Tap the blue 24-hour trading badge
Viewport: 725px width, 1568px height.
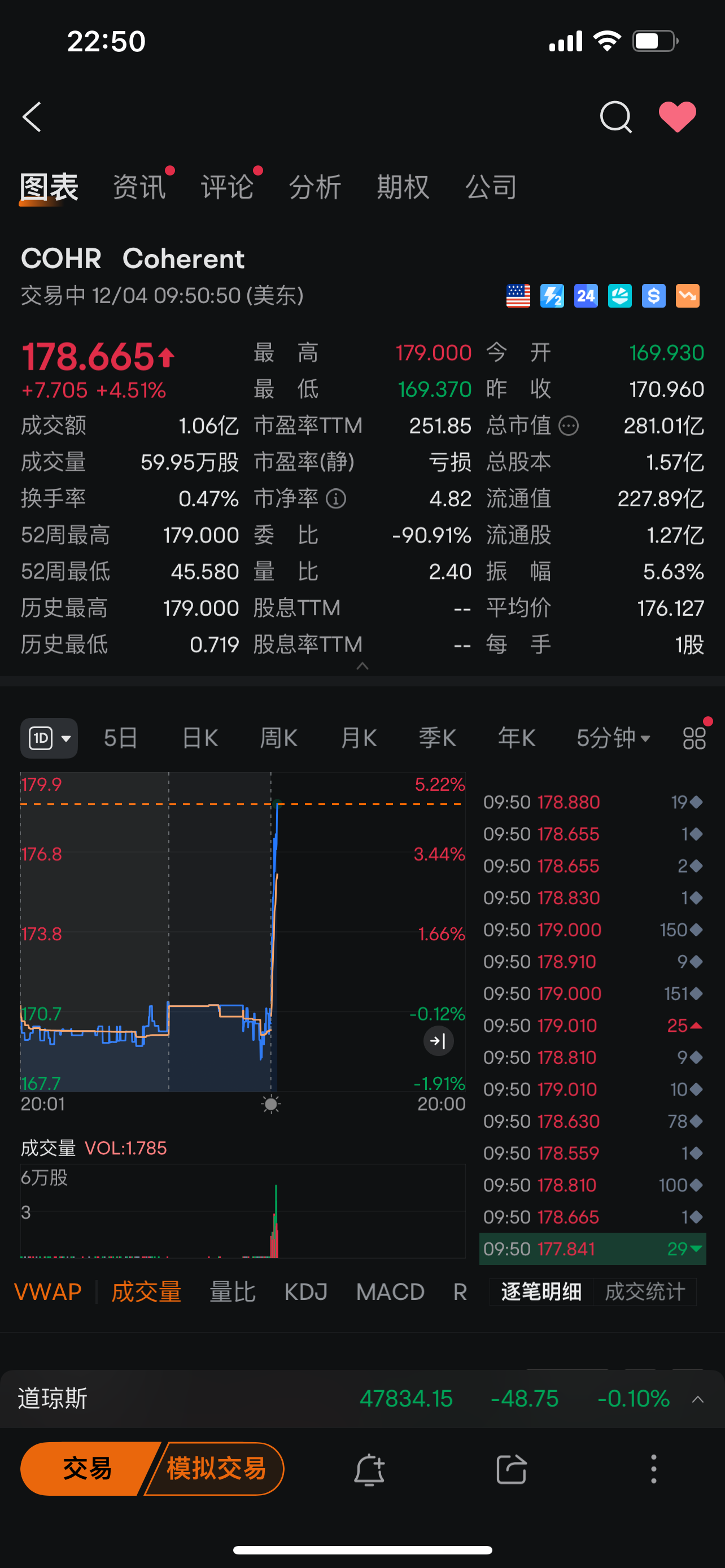point(586,296)
